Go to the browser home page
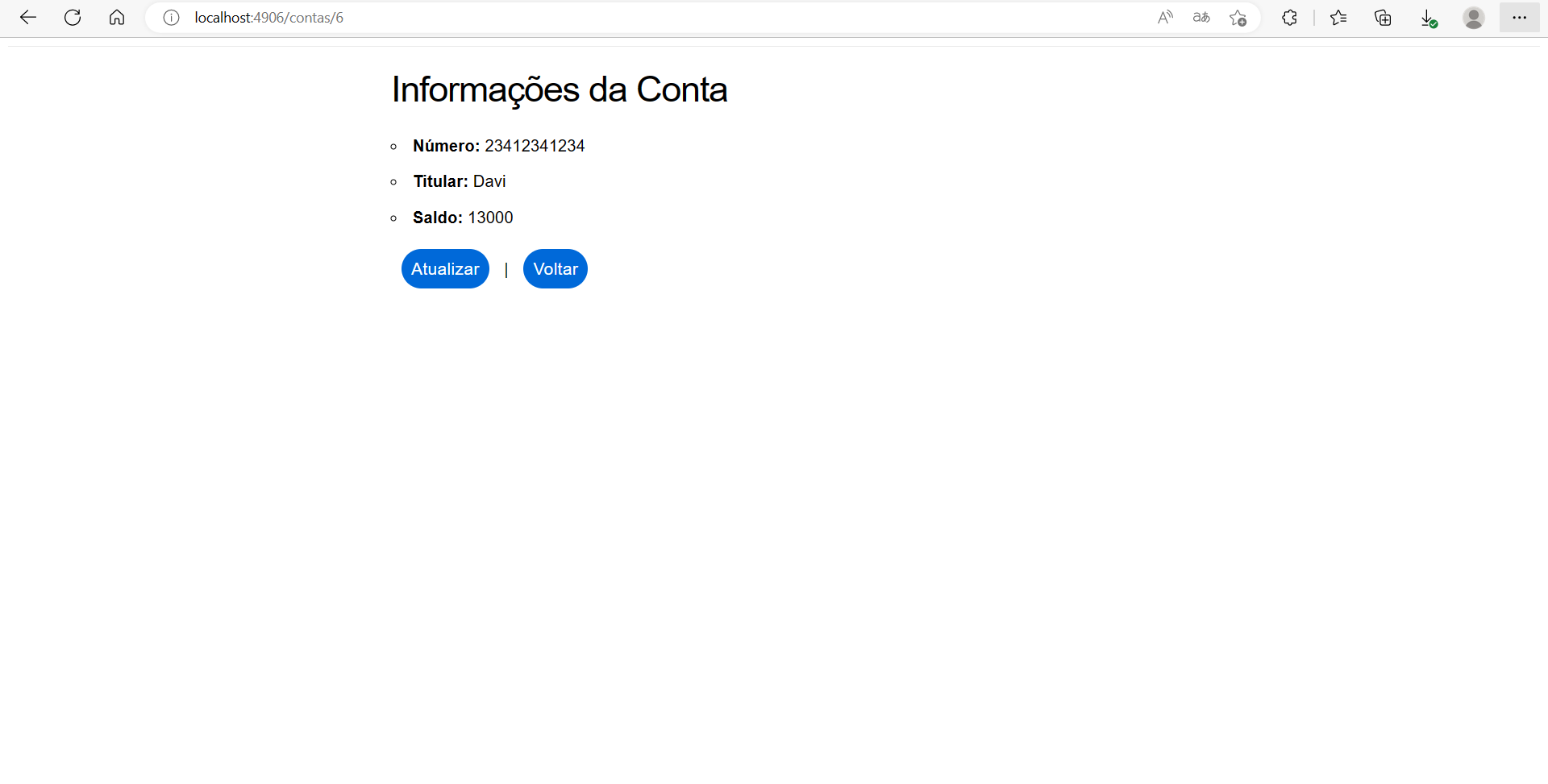The image size is (1548, 784). click(117, 18)
